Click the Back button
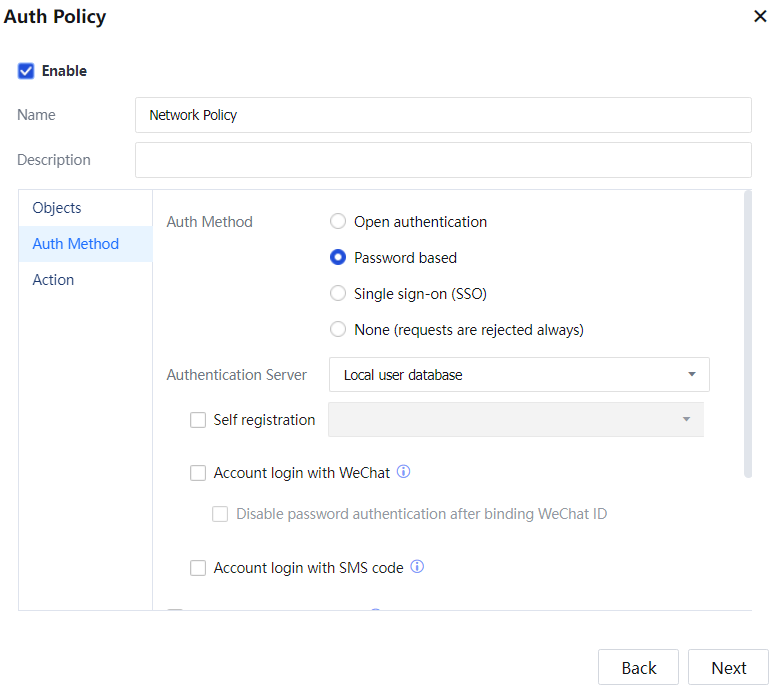The height and width of the screenshot is (689, 779). pyautogui.click(x=638, y=668)
